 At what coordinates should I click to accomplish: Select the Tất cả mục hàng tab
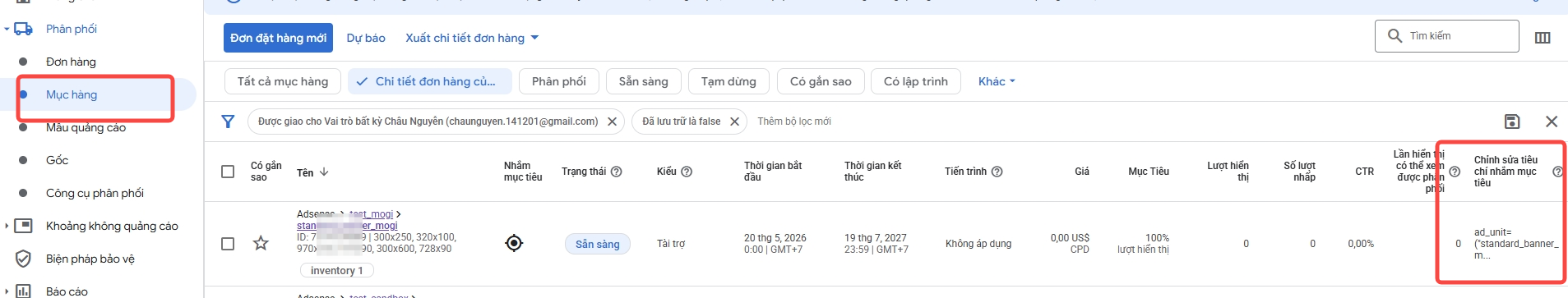pos(283,81)
